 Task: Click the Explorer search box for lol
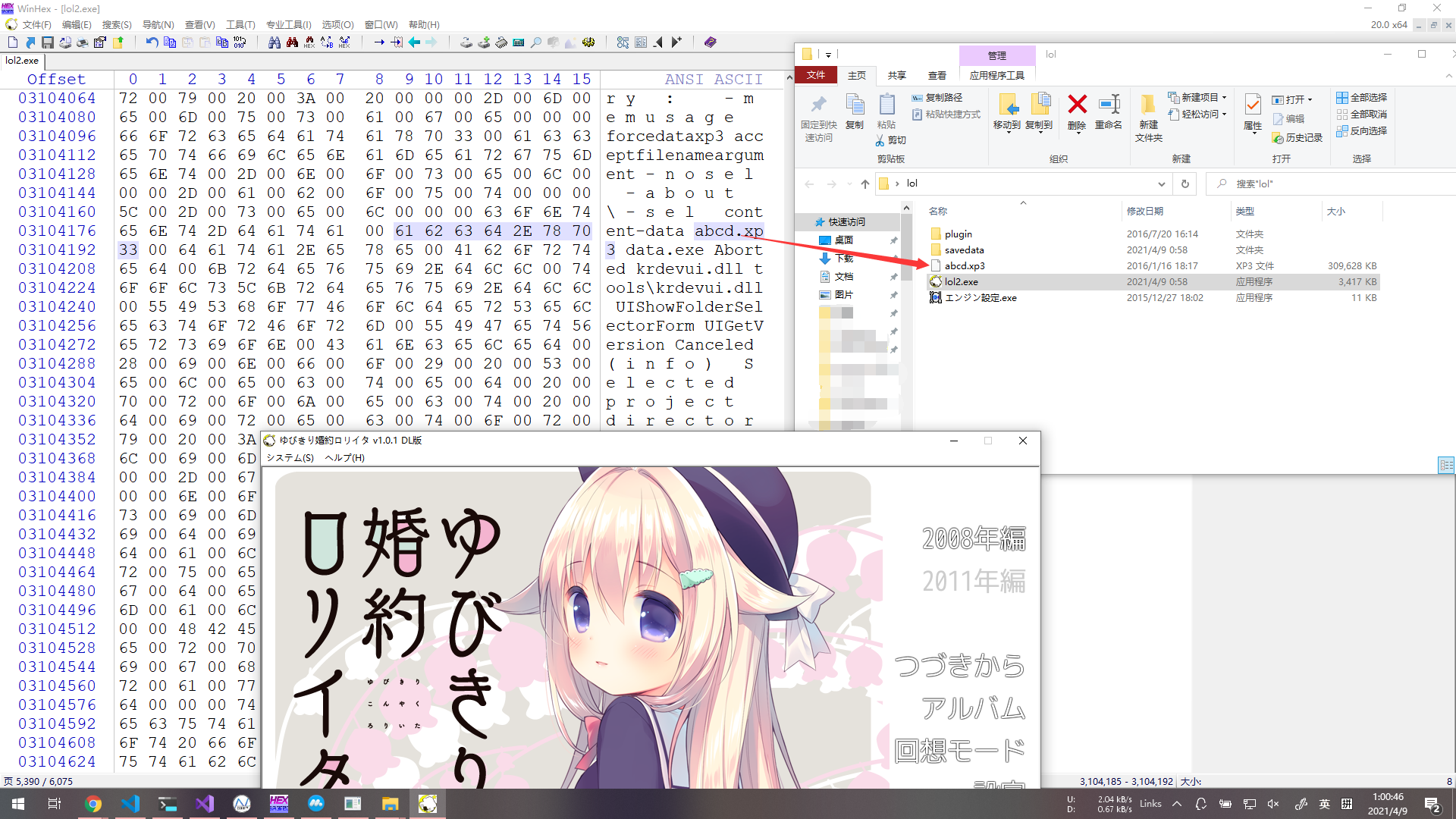(x=1331, y=184)
